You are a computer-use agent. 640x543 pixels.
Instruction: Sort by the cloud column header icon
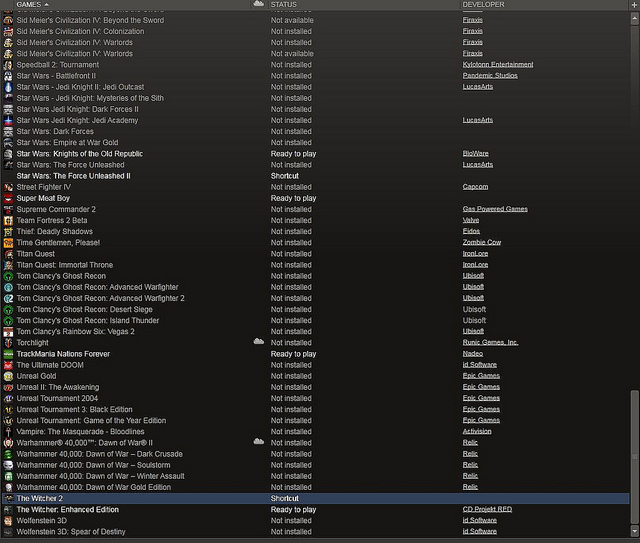(x=259, y=4)
